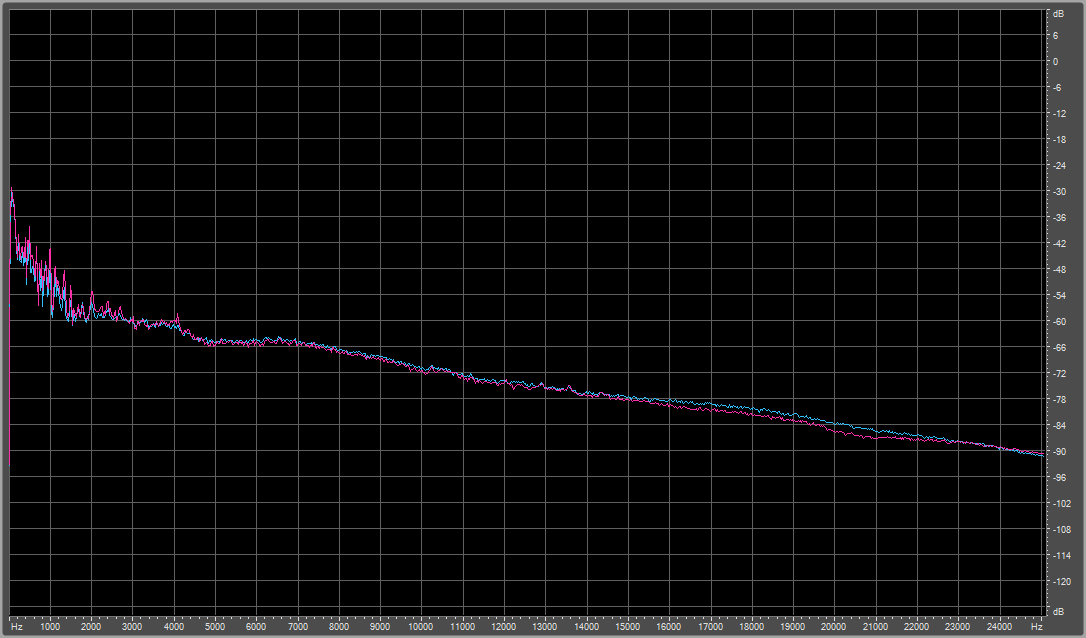Click the Hz unit label beside 1000
Screen dimensions: 1086x638
(x=17, y=626)
